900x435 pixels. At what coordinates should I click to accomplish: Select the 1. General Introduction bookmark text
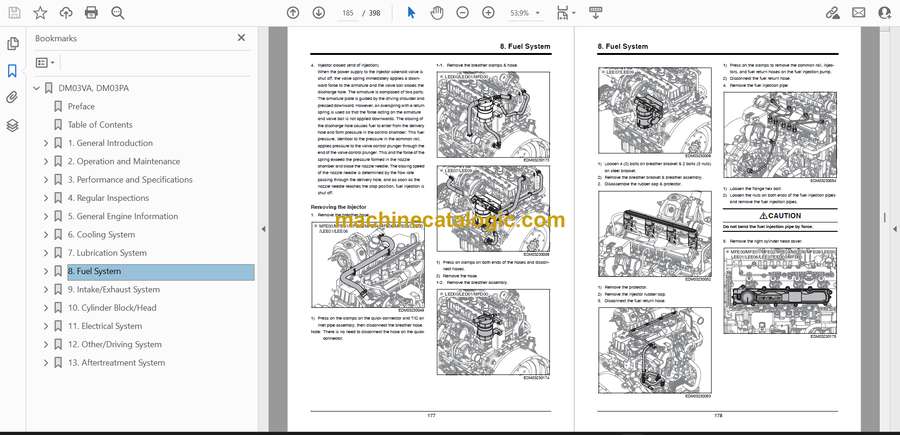tap(110, 143)
